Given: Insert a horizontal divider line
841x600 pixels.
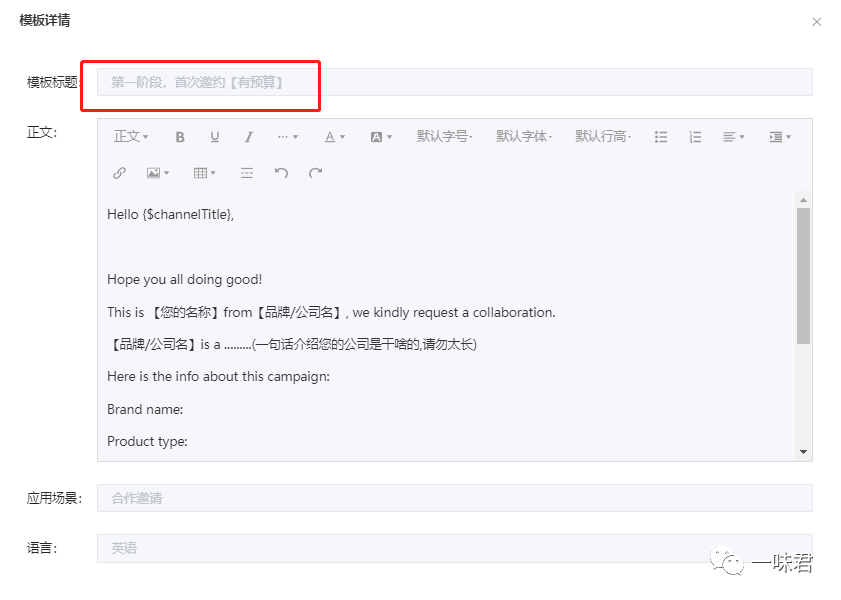Looking at the screenshot, I should tap(247, 173).
